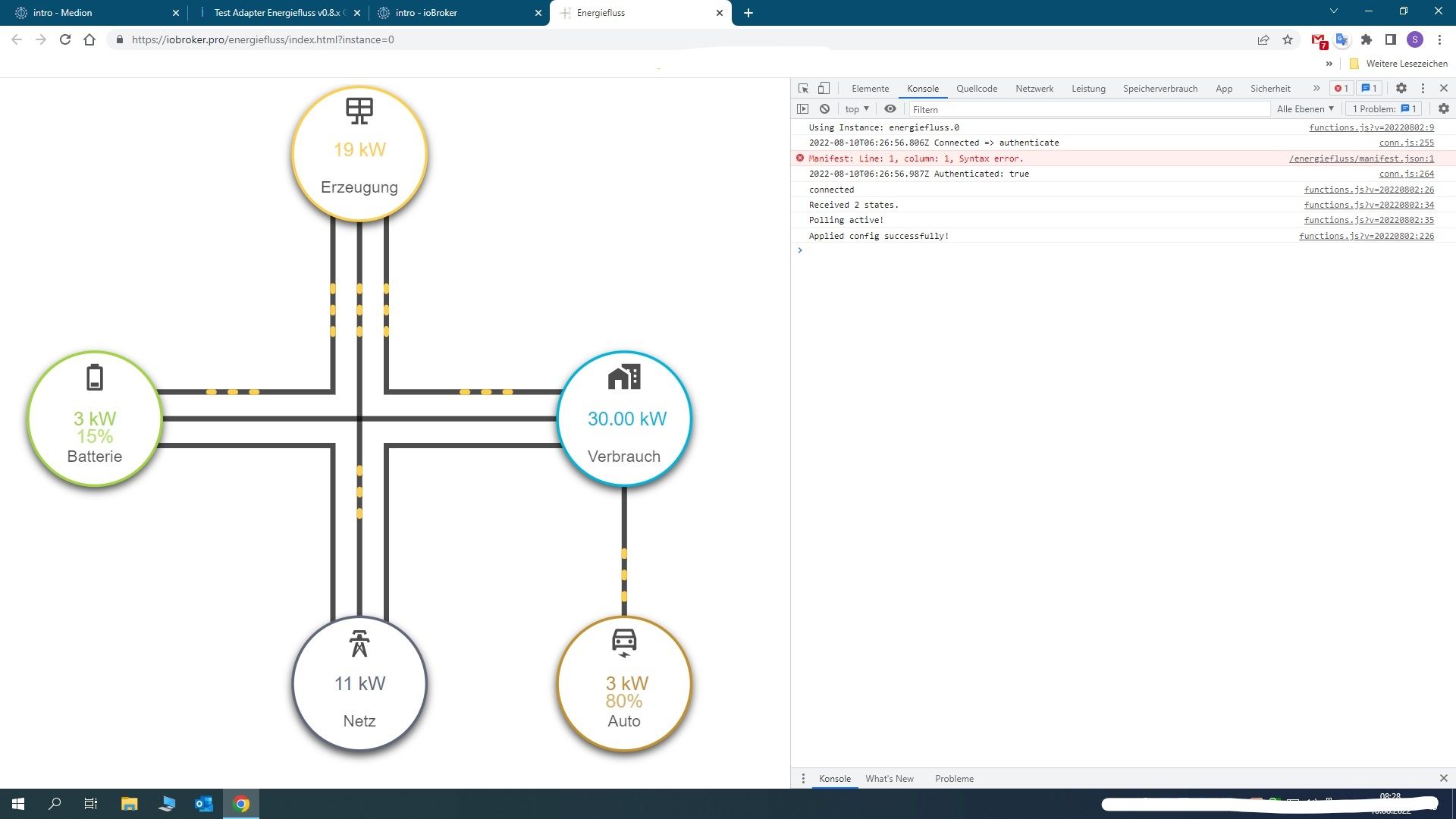
Task: Expand more DevTools tabs chevron
Action: click(x=1316, y=89)
